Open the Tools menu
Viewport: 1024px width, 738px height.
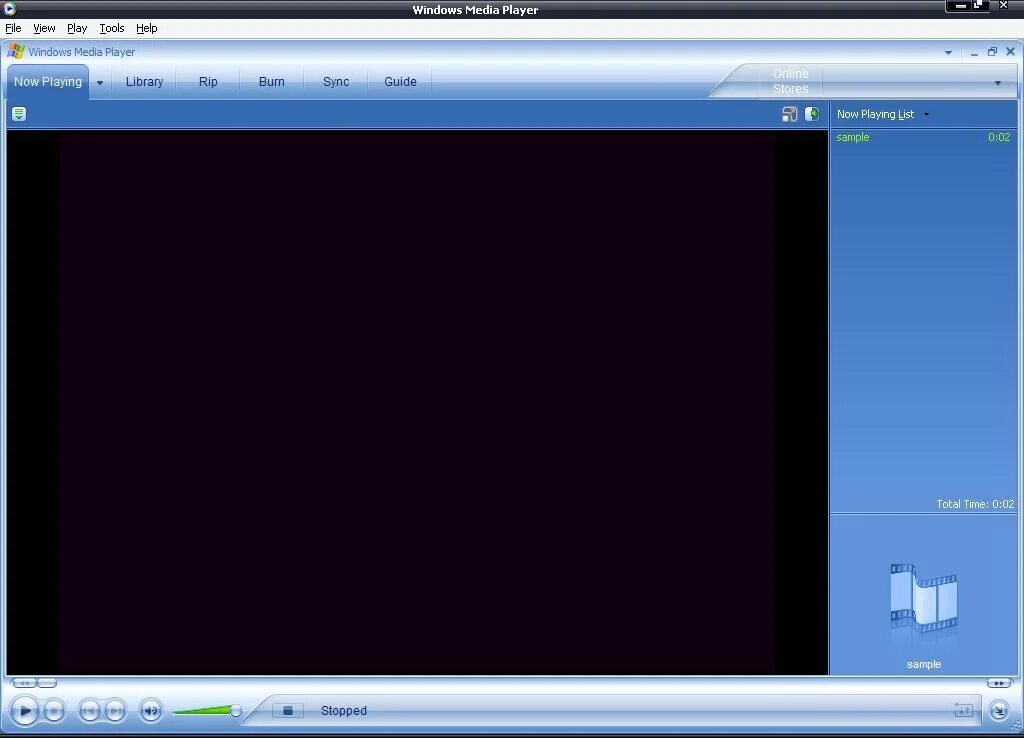pyautogui.click(x=112, y=28)
